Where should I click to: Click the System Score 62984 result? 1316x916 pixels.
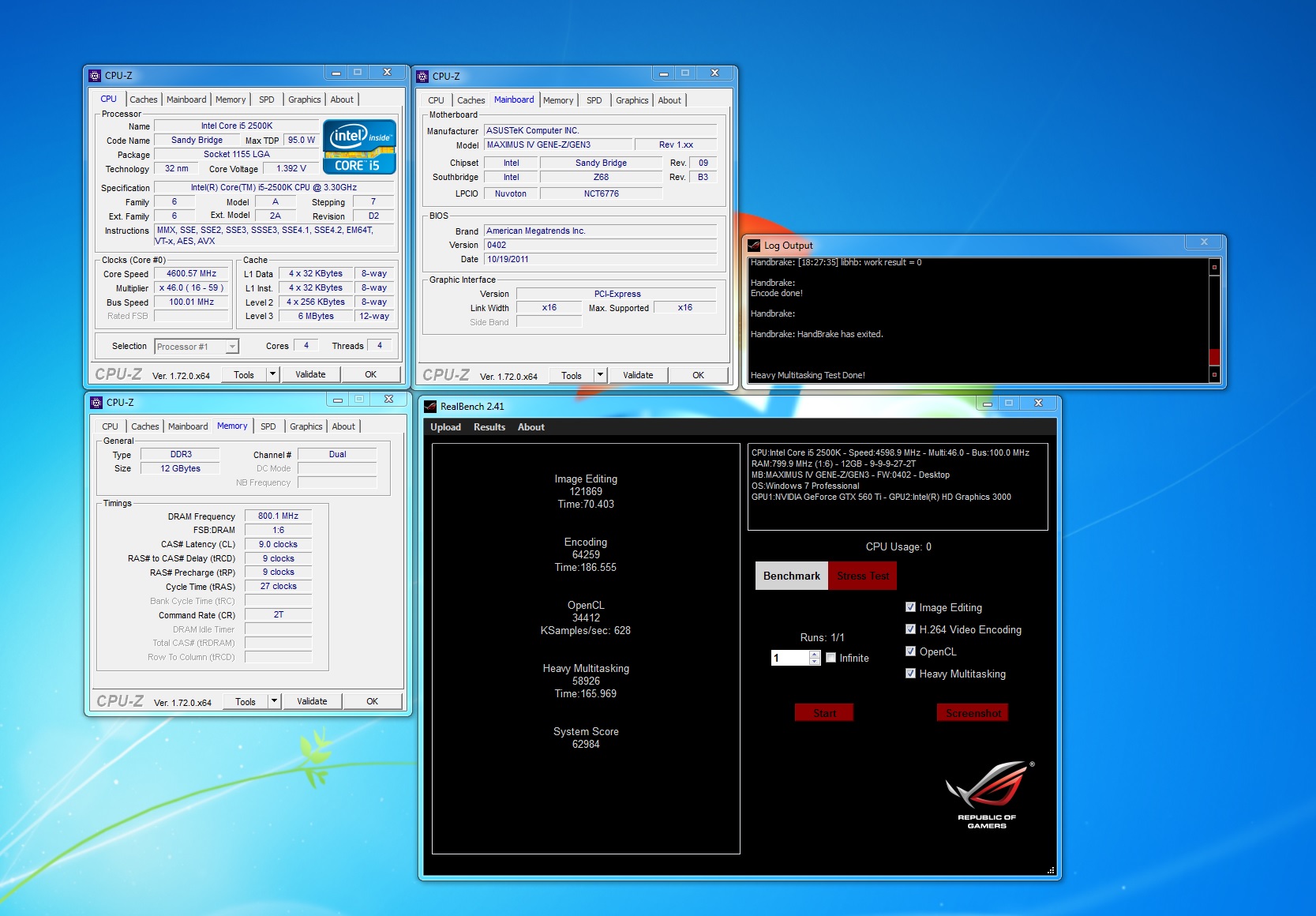coord(586,744)
